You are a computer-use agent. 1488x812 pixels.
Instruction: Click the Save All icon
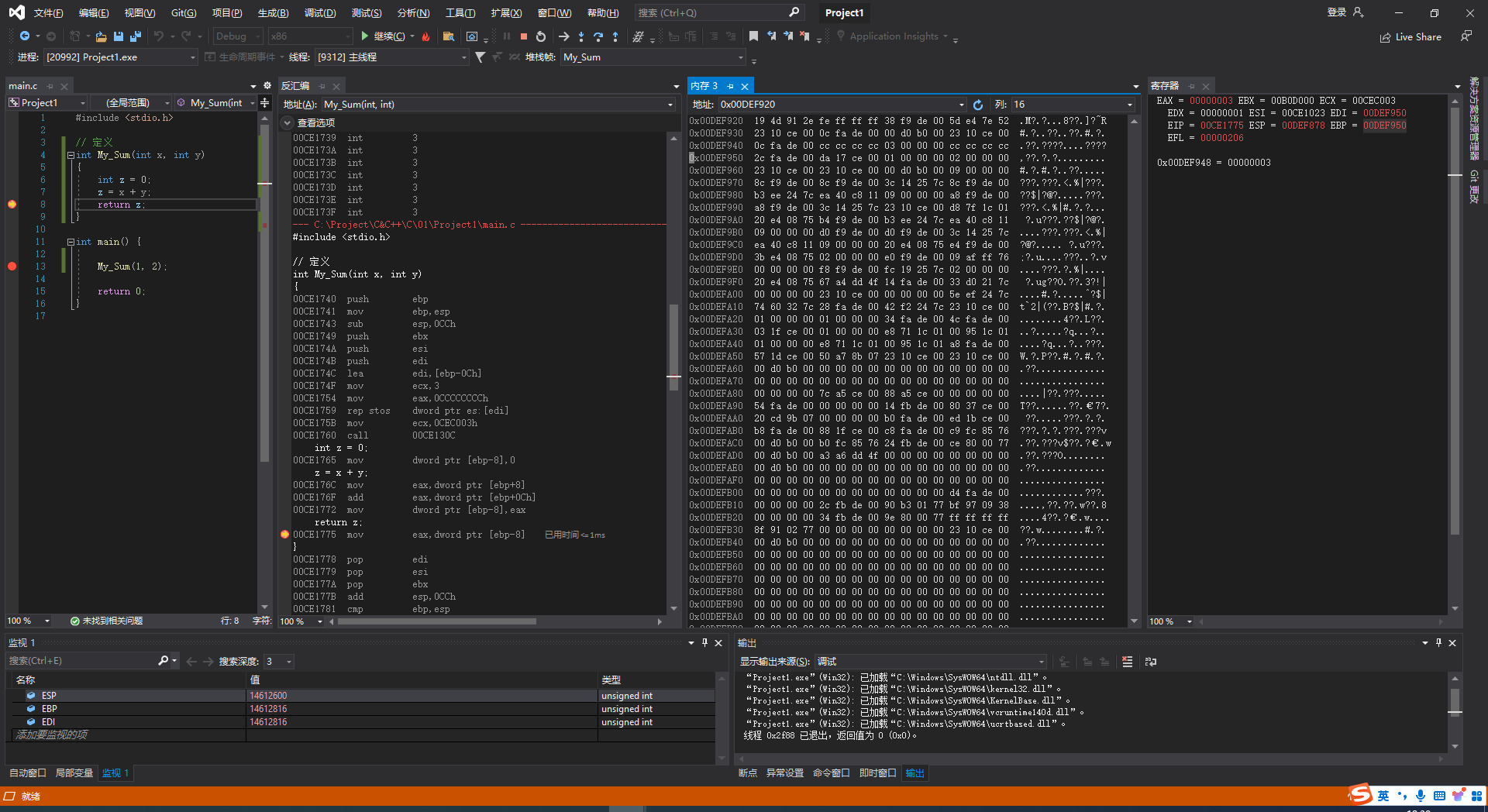click(x=136, y=36)
